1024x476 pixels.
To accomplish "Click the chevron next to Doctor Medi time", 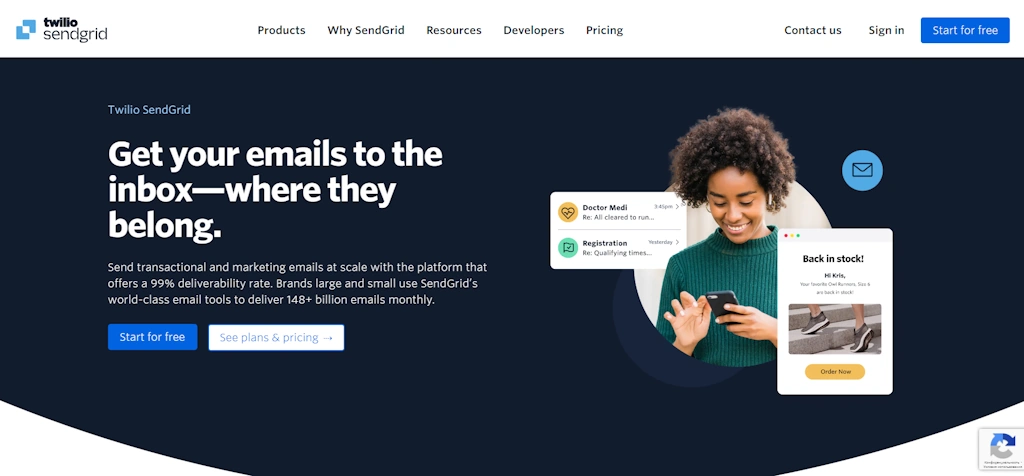I will click(677, 206).
